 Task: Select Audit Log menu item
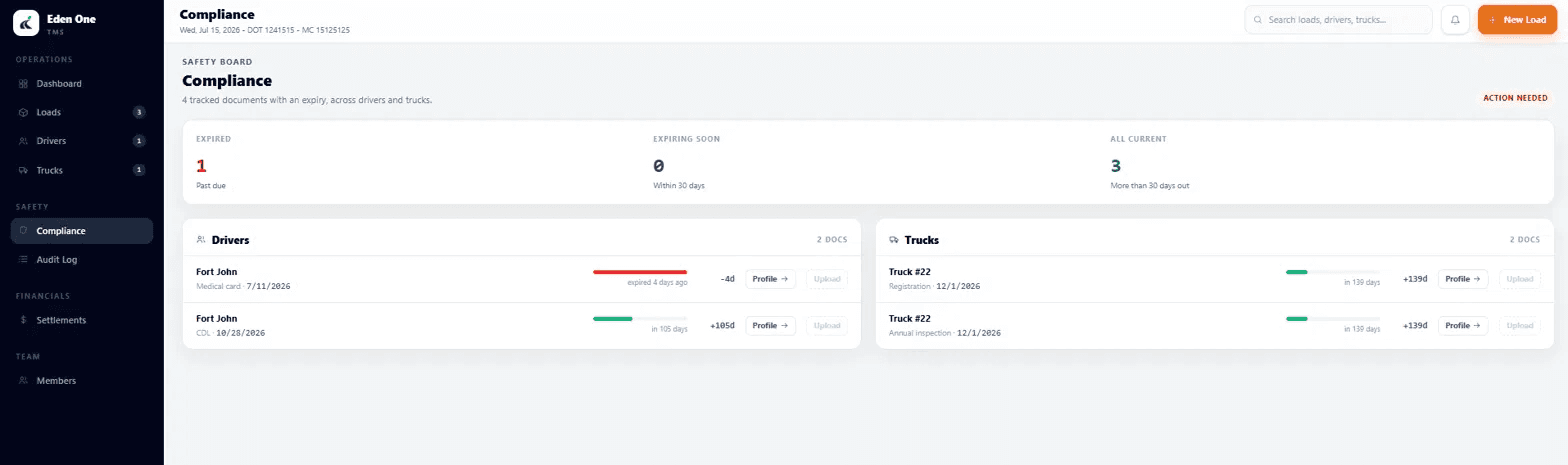pyautogui.click(x=82, y=260)
